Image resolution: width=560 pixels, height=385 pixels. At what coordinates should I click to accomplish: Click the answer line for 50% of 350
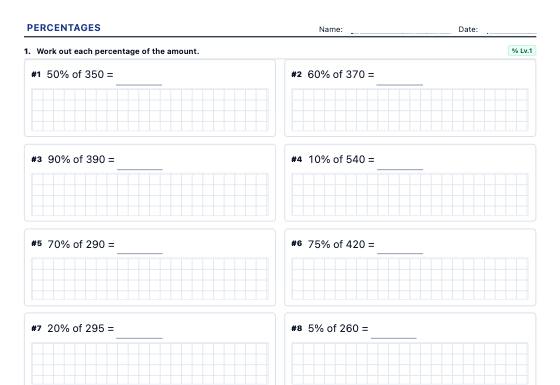coord(139,85)
